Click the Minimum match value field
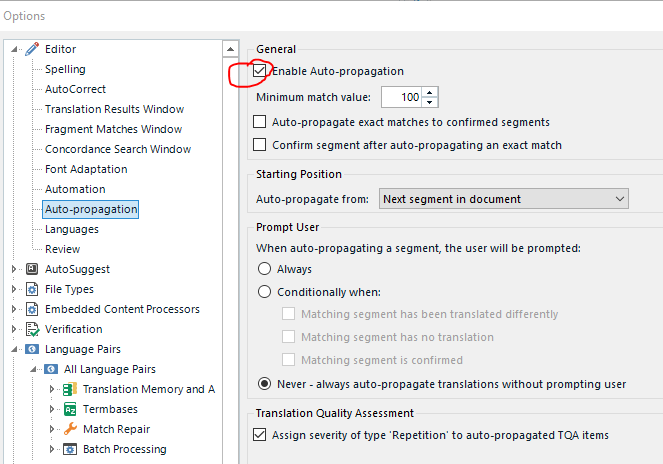This screenshot has width=663, height=464. pos(402,97)
